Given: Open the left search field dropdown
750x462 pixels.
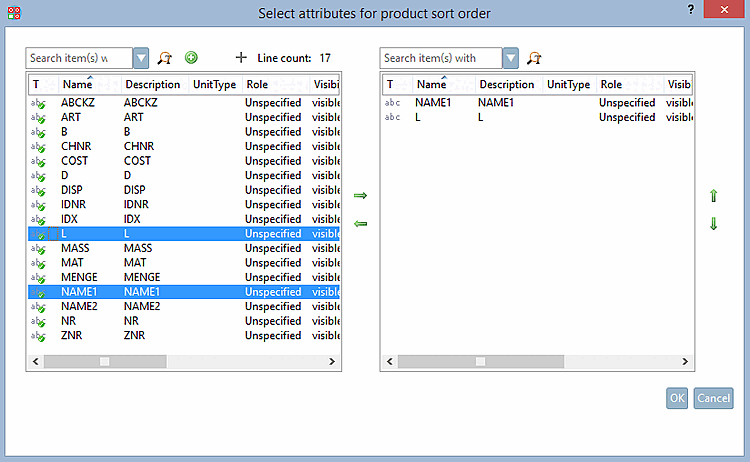Looking at the screenshot, I should pos(141,59).
